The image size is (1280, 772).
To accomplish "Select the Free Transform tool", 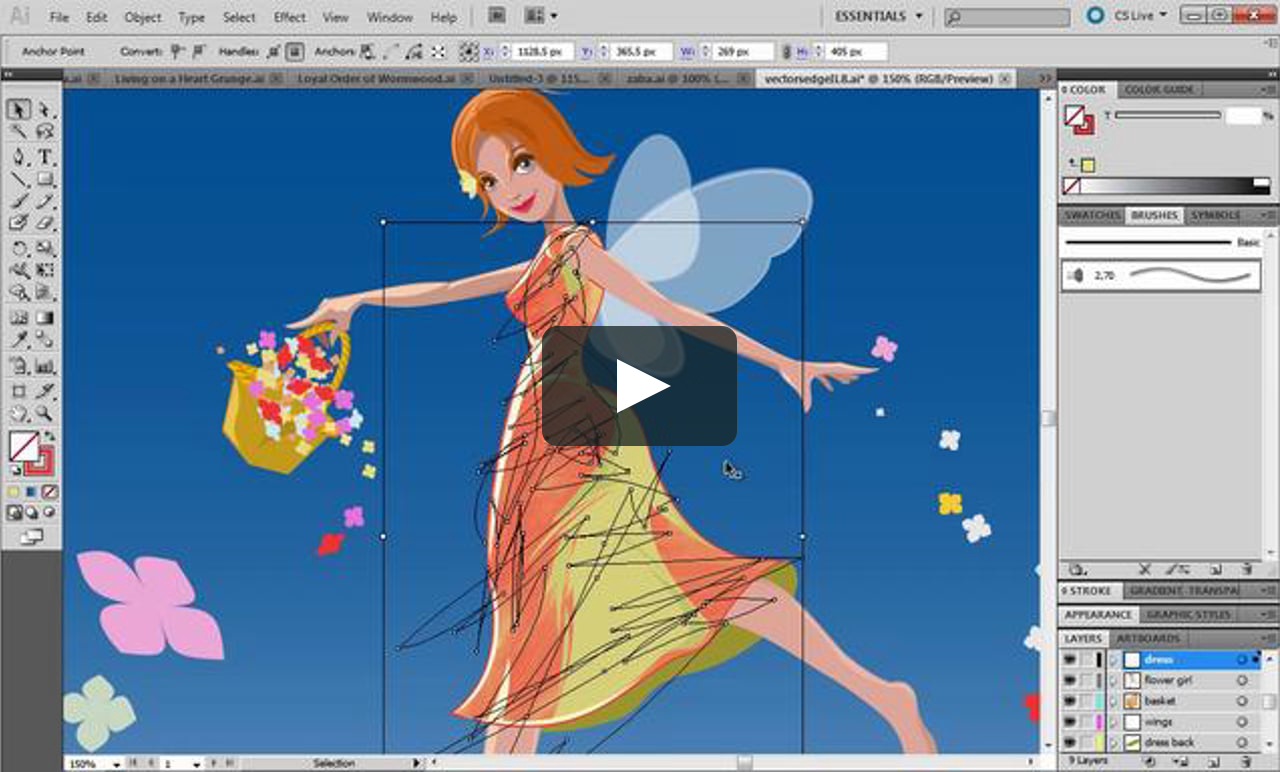I will [x=45, y=270].
